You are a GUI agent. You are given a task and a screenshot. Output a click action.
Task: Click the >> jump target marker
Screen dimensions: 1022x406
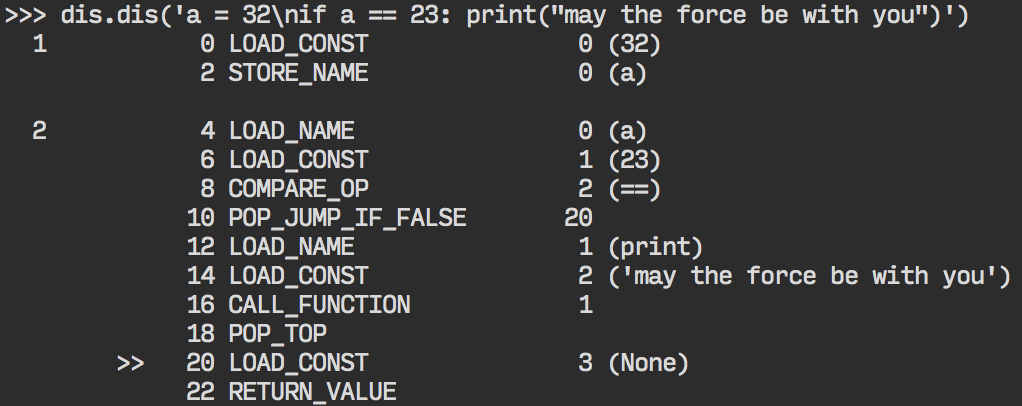coord(131,362)
